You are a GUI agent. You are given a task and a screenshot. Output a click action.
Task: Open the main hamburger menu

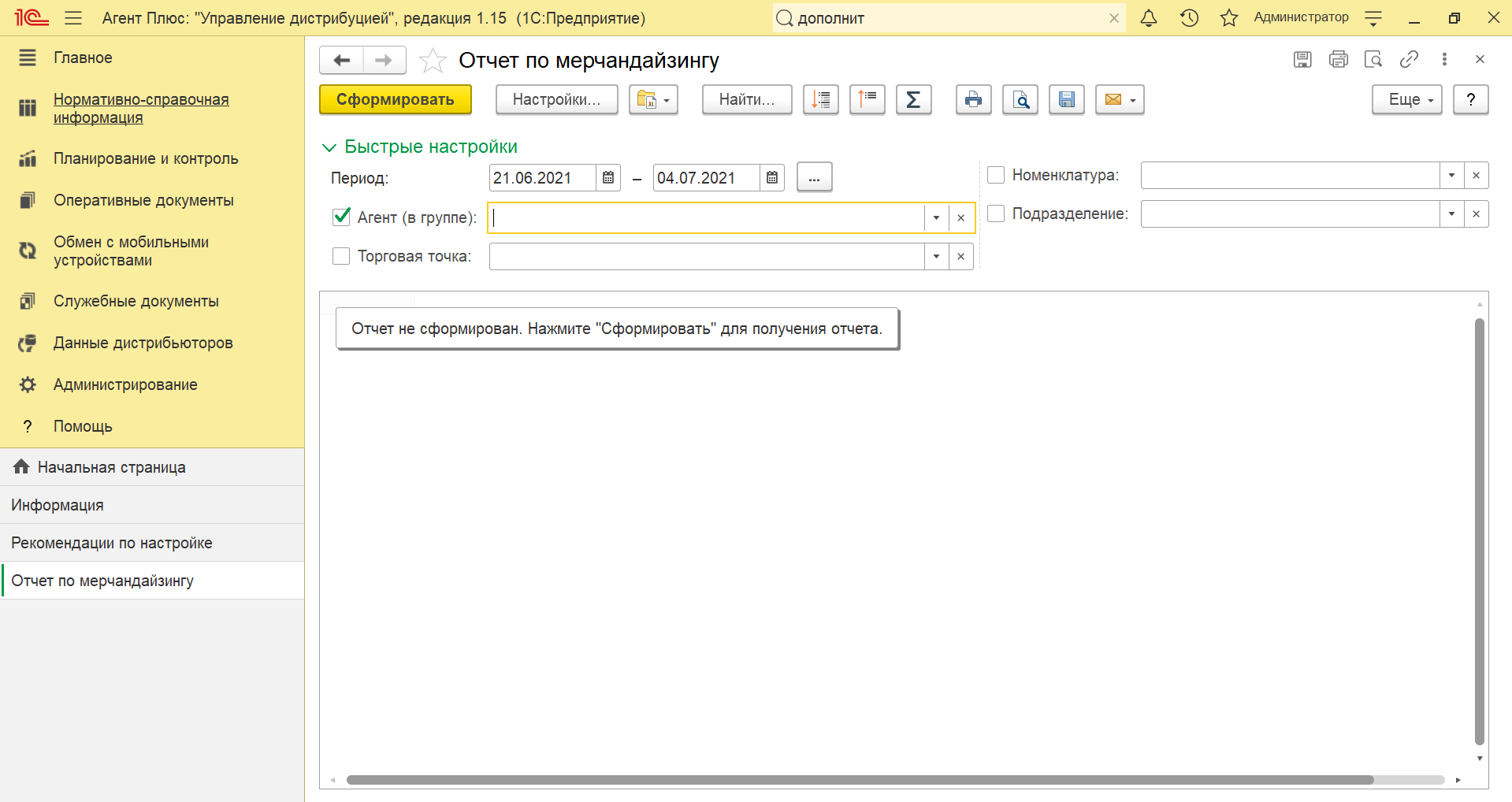[73, 17]
